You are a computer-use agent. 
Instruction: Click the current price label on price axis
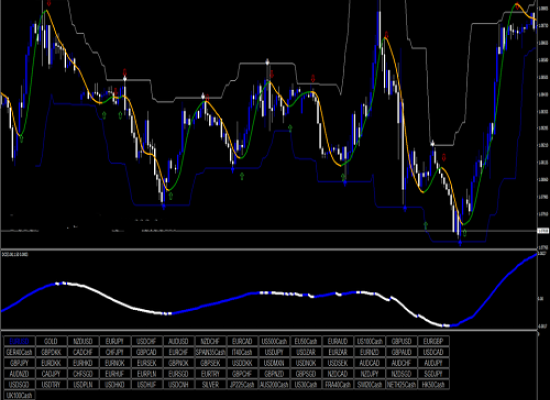pyautogui.click(x=543, y=231)
